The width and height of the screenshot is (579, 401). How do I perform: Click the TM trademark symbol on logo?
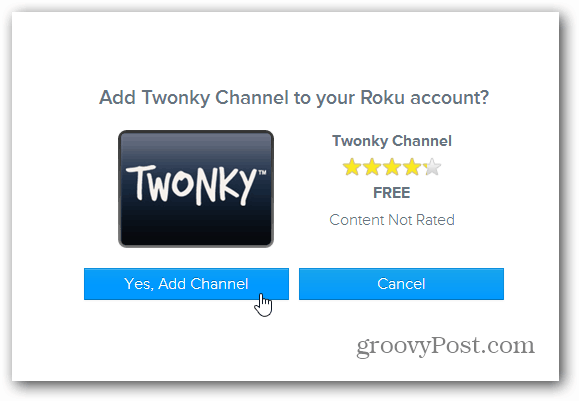click(262, 172)
